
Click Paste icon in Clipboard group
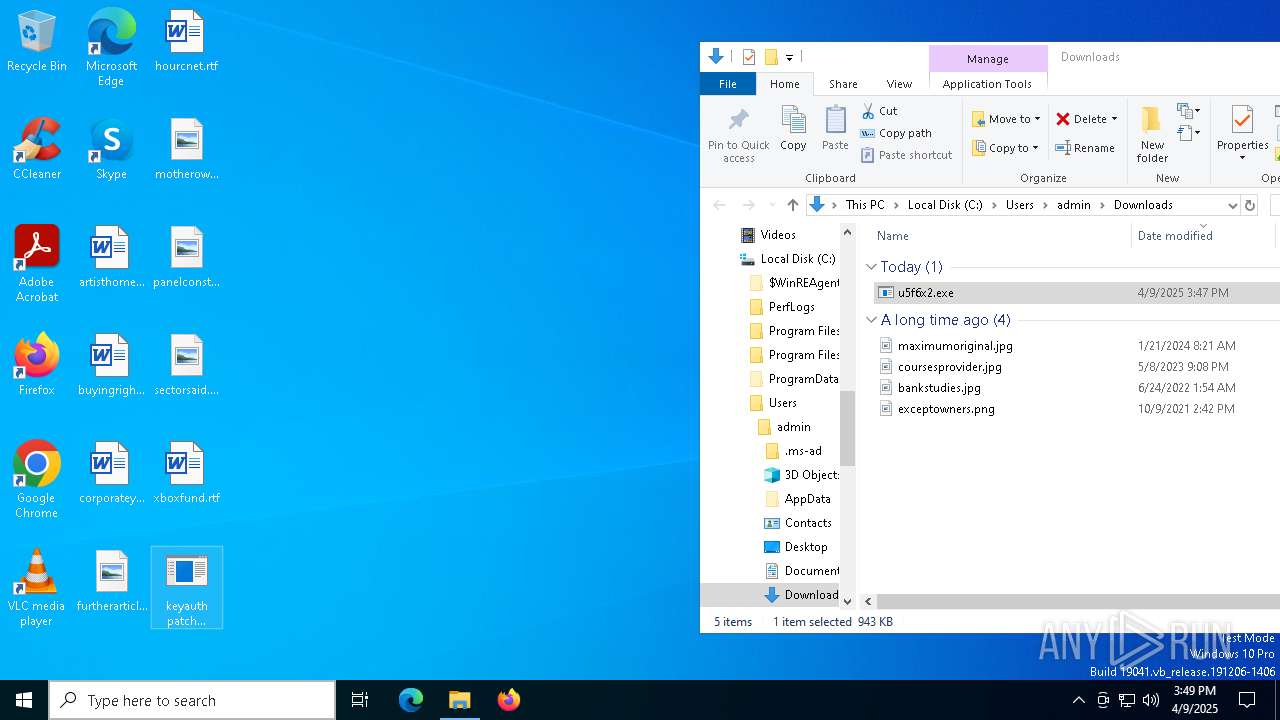[835, 129]
